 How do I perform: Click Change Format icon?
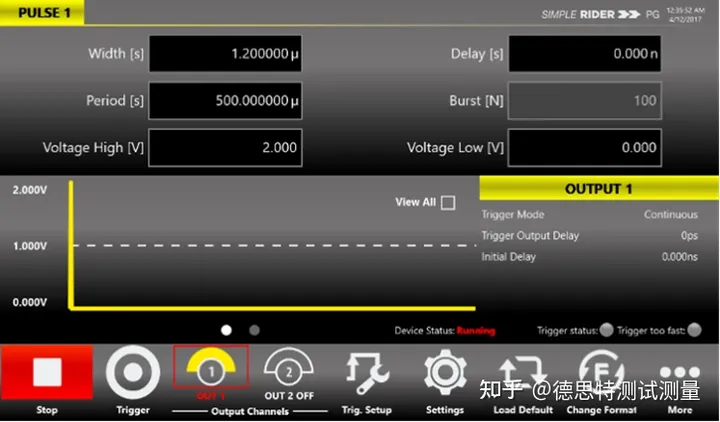[601, 372]
